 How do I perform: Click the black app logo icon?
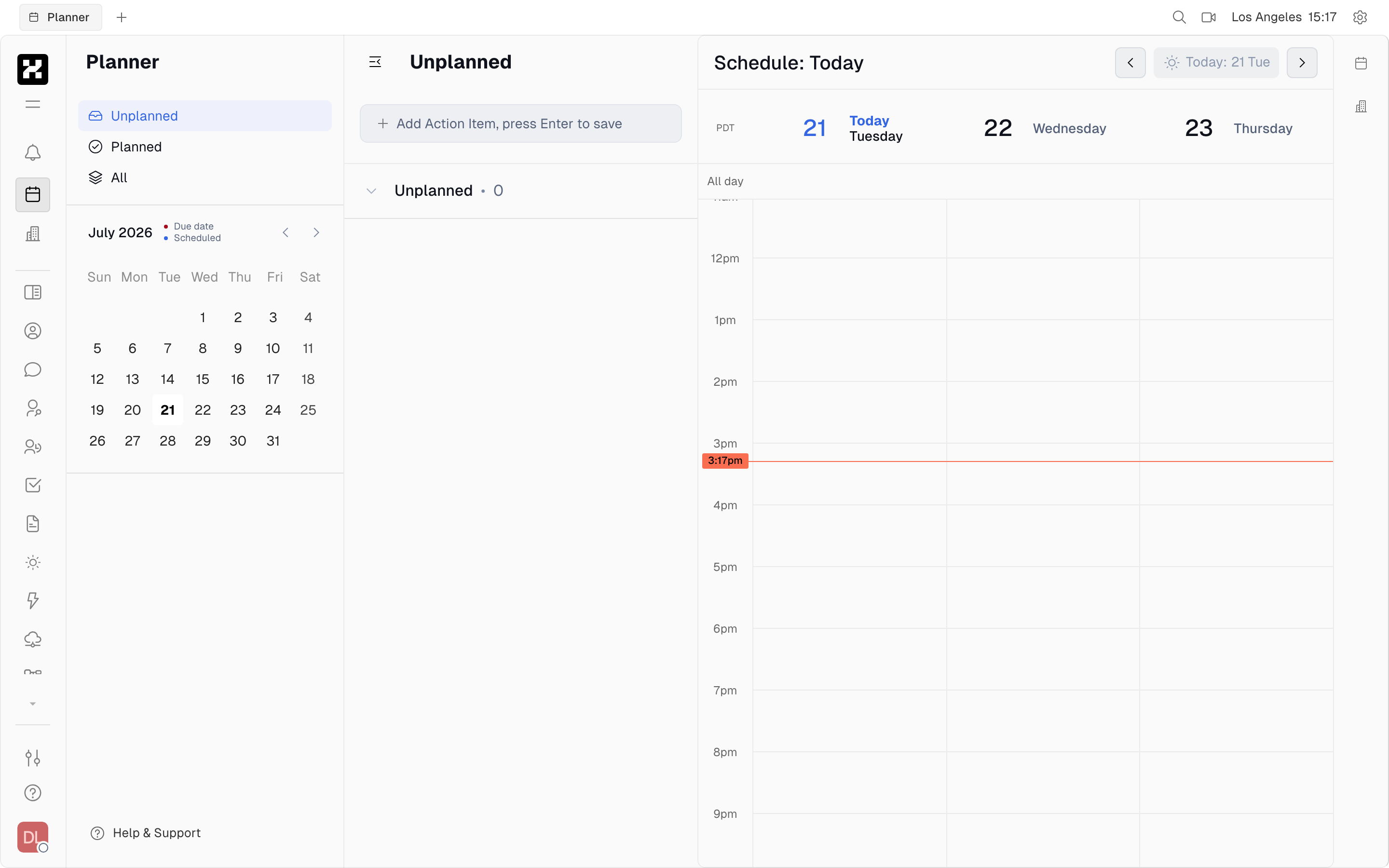(33, 69)
